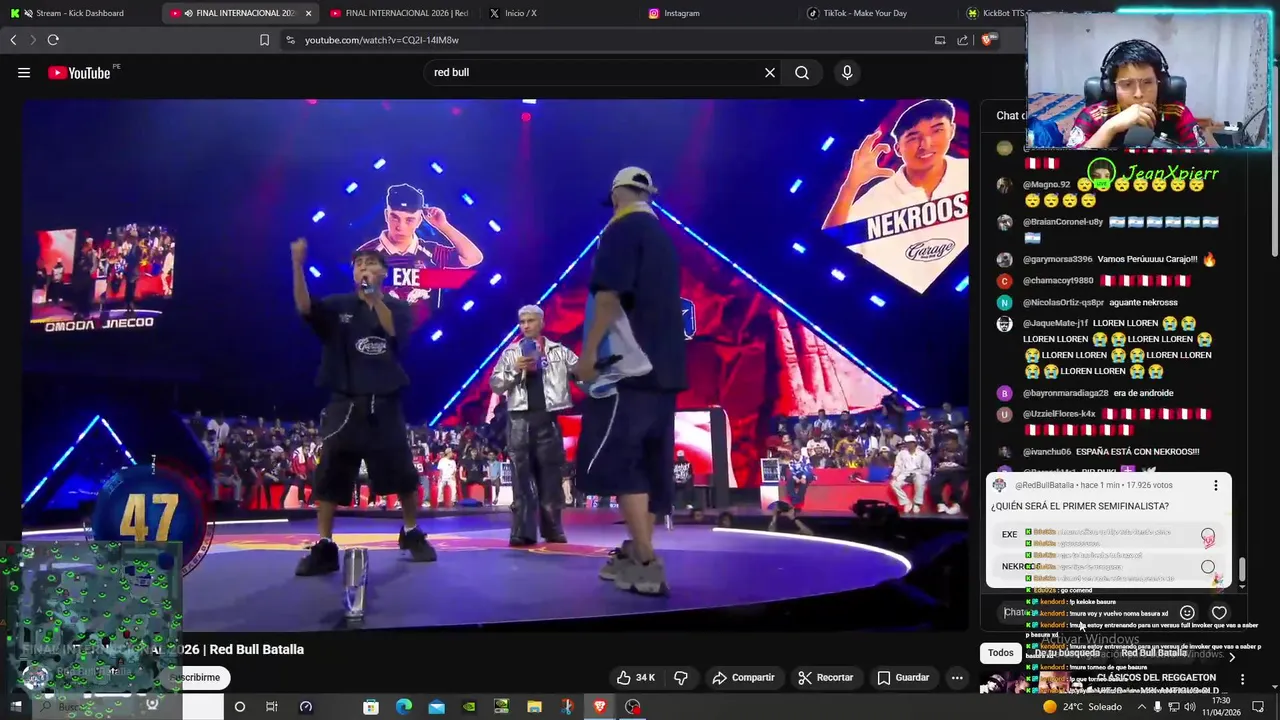Screen dimensions: 1280x720
Task: Open Brave Shields lion icon
Action: (x=987, y=40)
